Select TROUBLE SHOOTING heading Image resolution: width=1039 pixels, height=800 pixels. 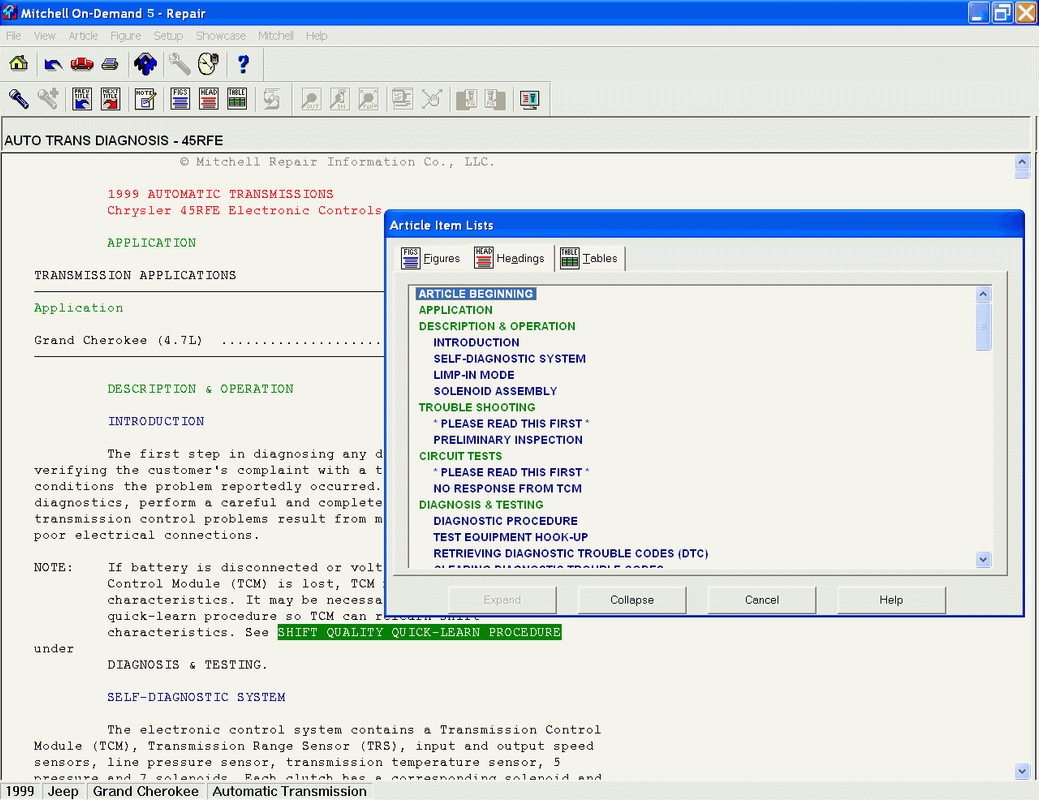pos(477,408)
